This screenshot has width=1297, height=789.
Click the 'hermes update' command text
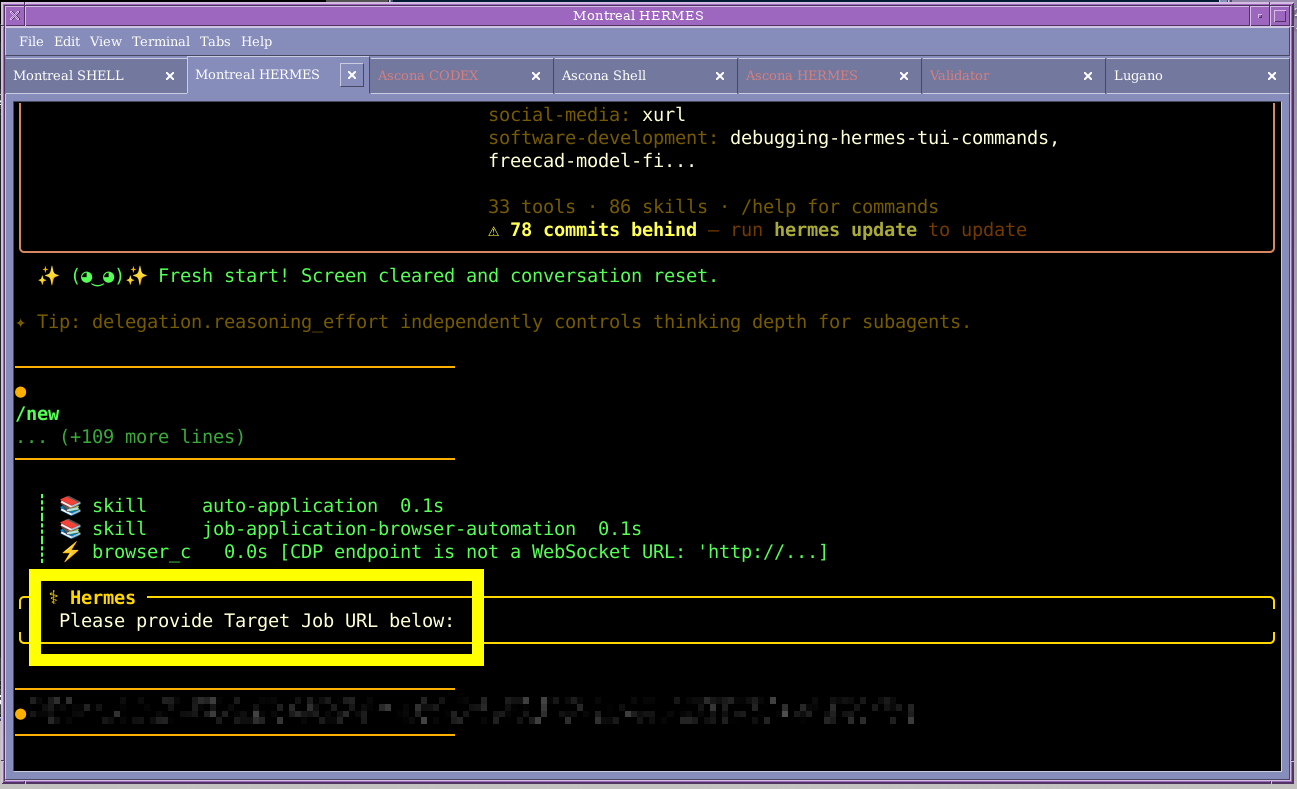click(x=845, y=230)
